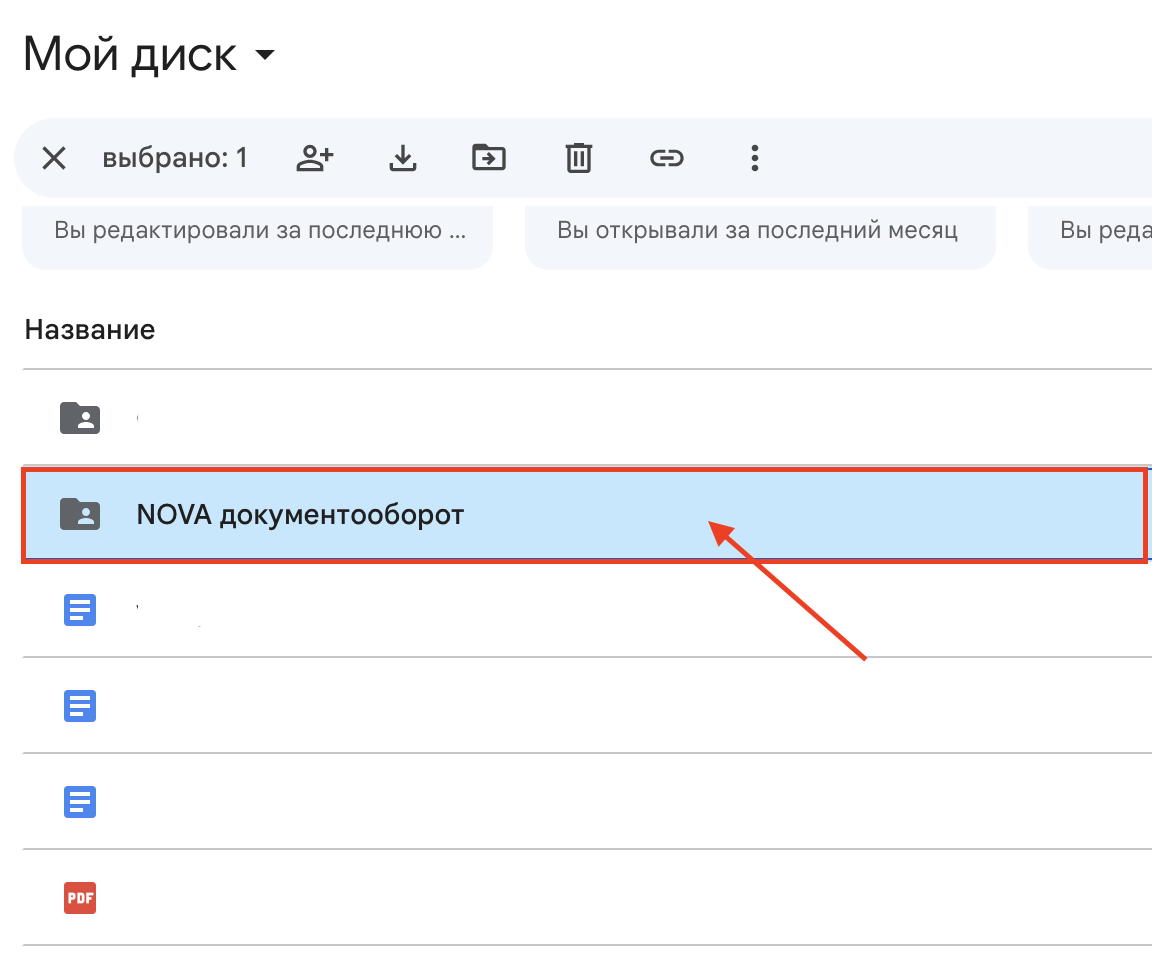This screenshot has width=1152, height=956.
Task: Click the download icon in toolbar
Action: coord(403,158)
